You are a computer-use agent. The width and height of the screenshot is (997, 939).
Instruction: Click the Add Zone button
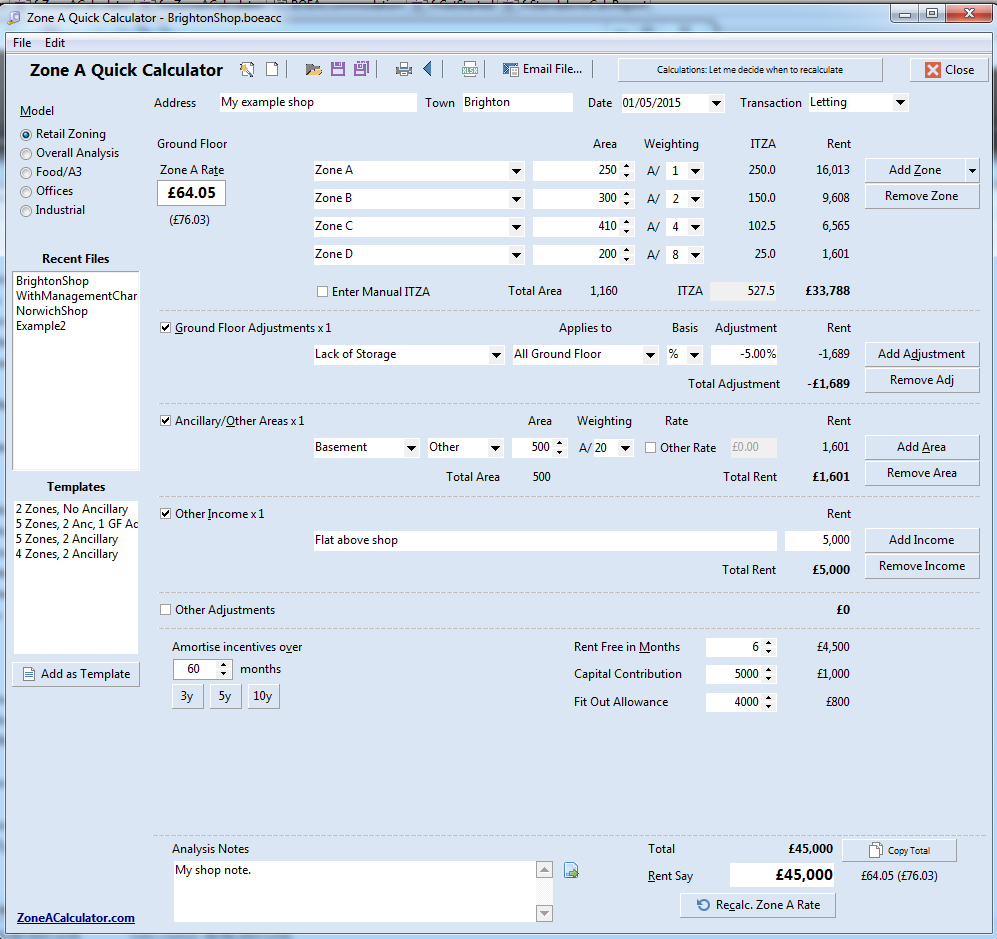tap(915, 170)
